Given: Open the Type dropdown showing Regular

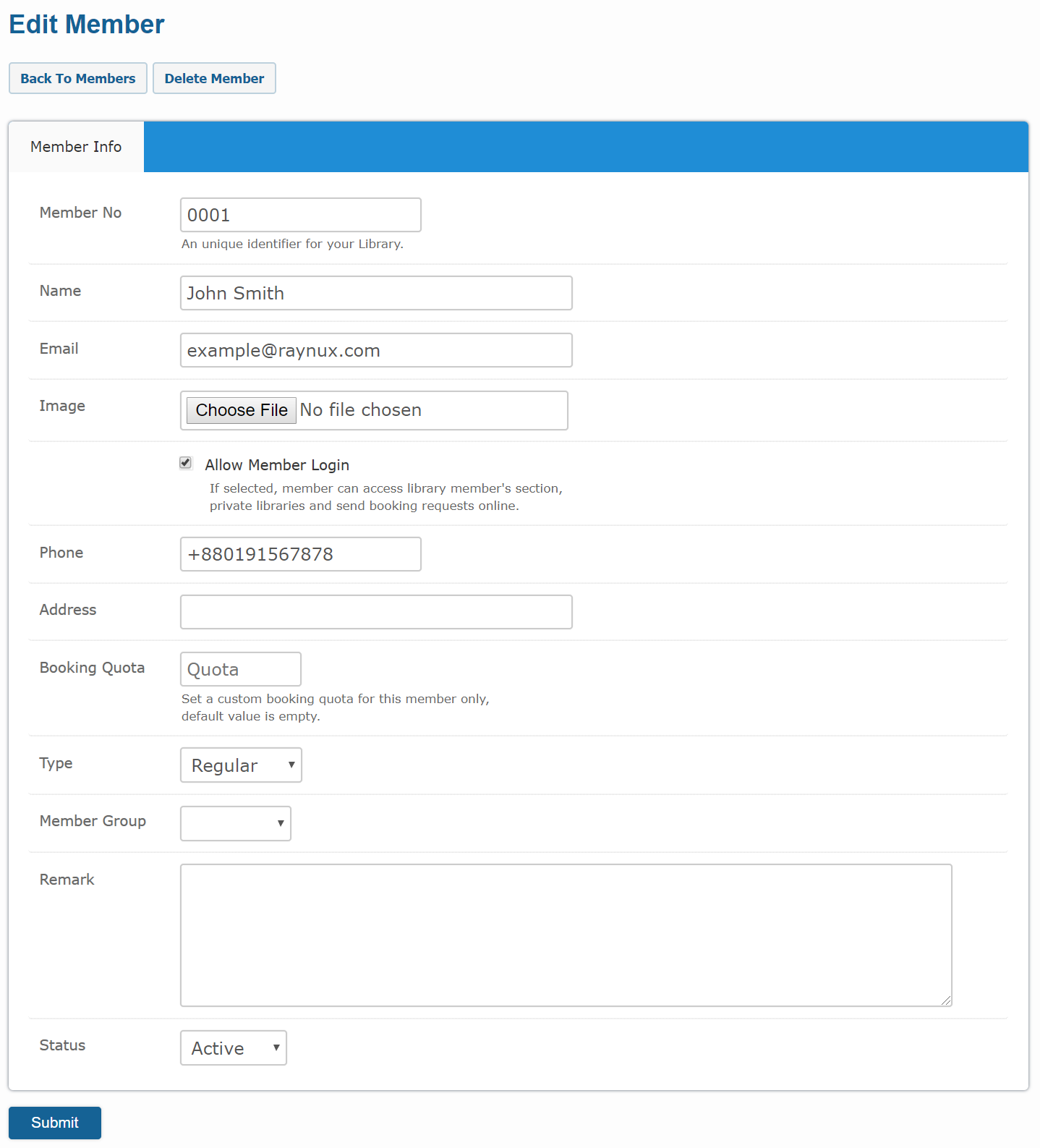Looking at the screenshot, I should click(x=241, y=765).
